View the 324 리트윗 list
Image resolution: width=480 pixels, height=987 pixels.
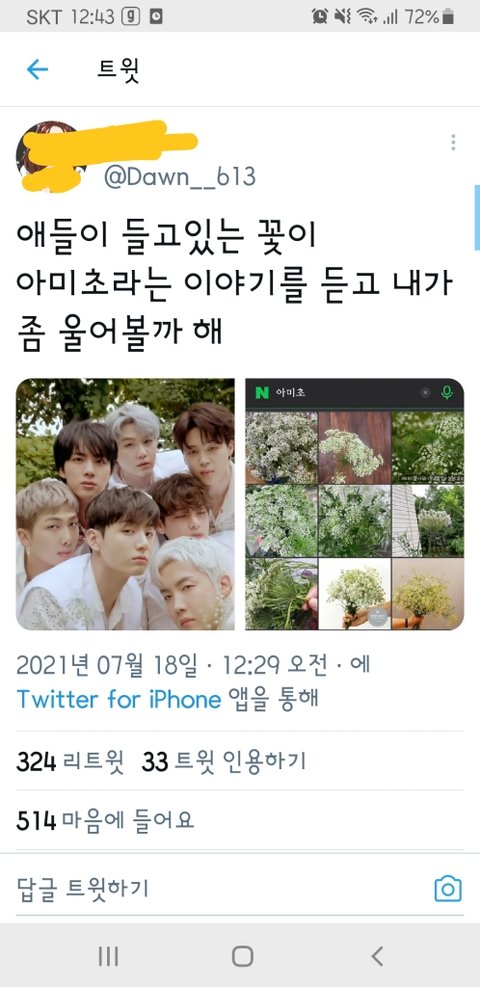(70, 762)
